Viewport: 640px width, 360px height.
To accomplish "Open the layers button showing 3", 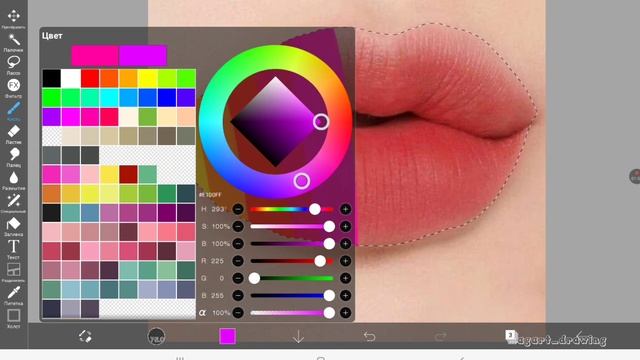I will coord(511,336).
